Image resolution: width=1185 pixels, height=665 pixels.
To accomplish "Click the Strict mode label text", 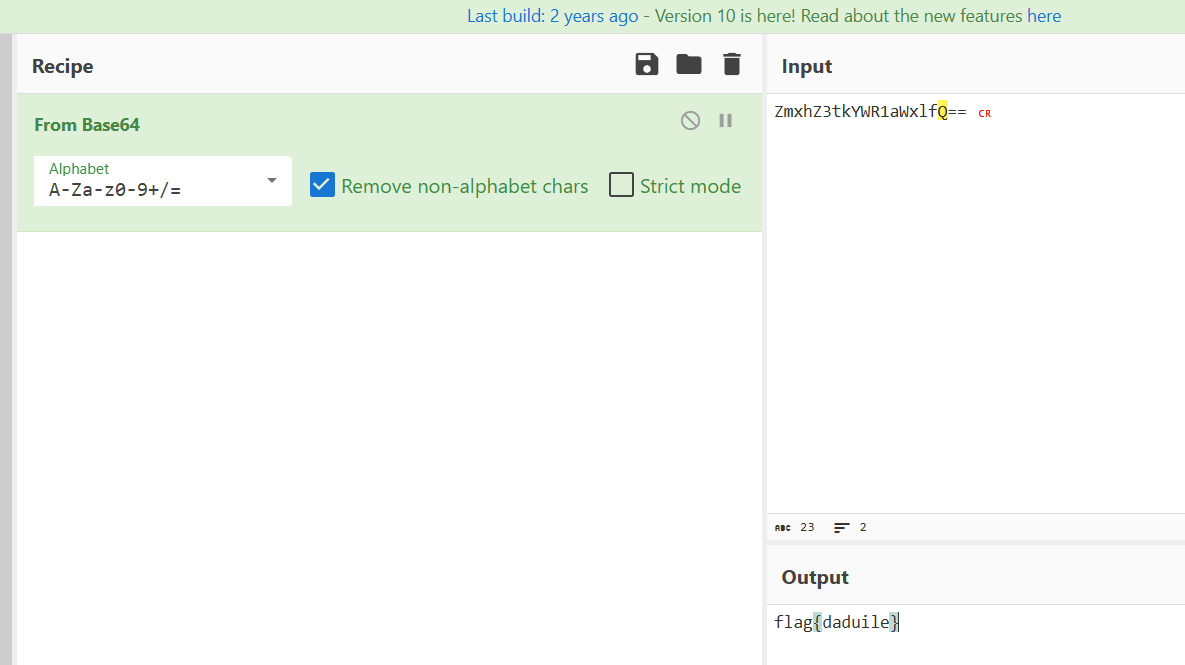I will click(x=690, y=186).
